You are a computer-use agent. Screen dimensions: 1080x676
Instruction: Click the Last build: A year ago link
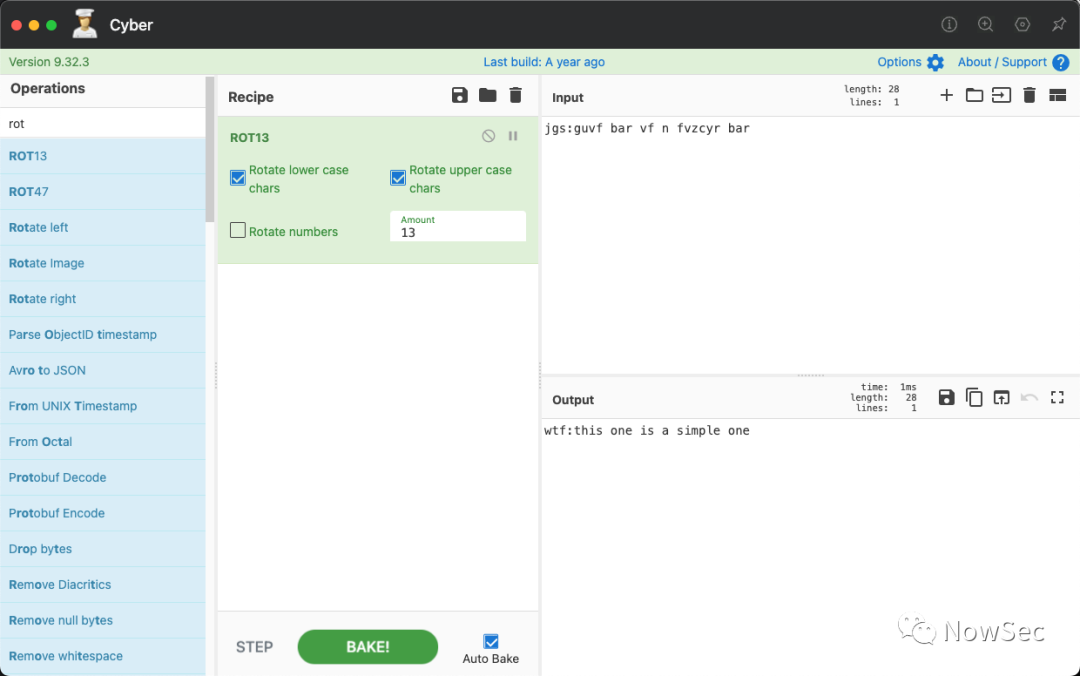point(544,62)
